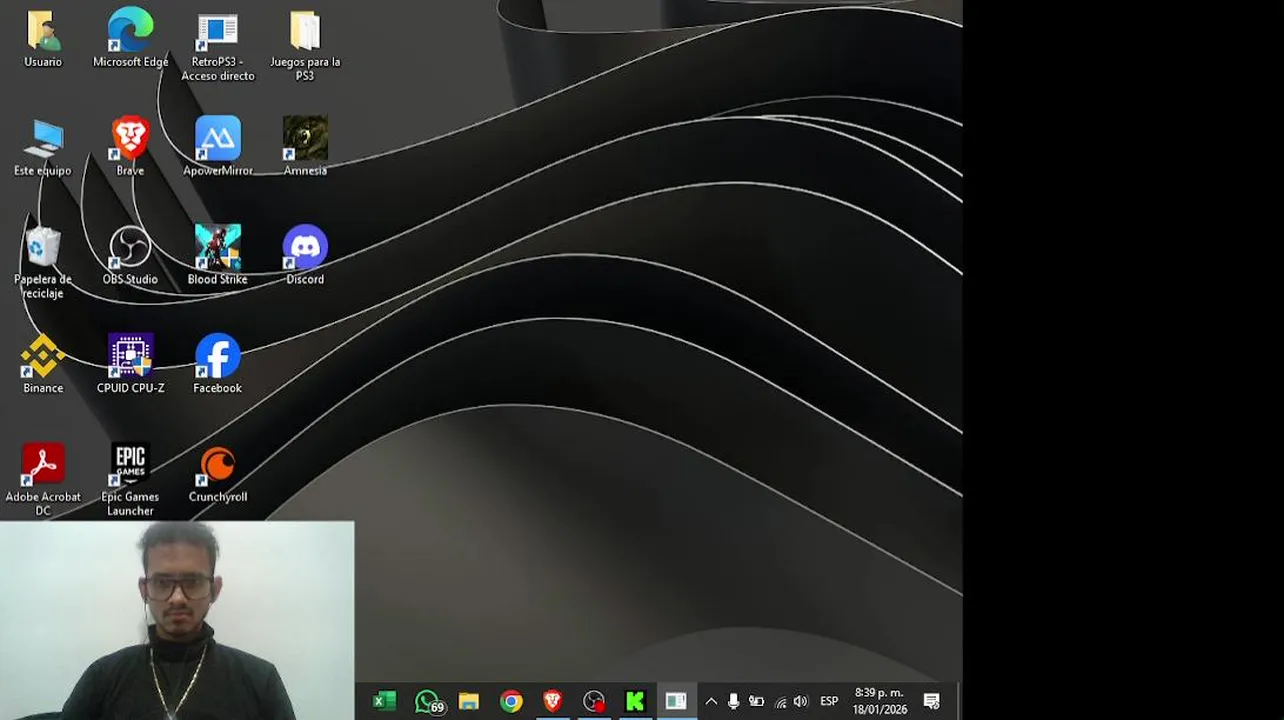Click the webcam overlay preview

tap(177, 620)
